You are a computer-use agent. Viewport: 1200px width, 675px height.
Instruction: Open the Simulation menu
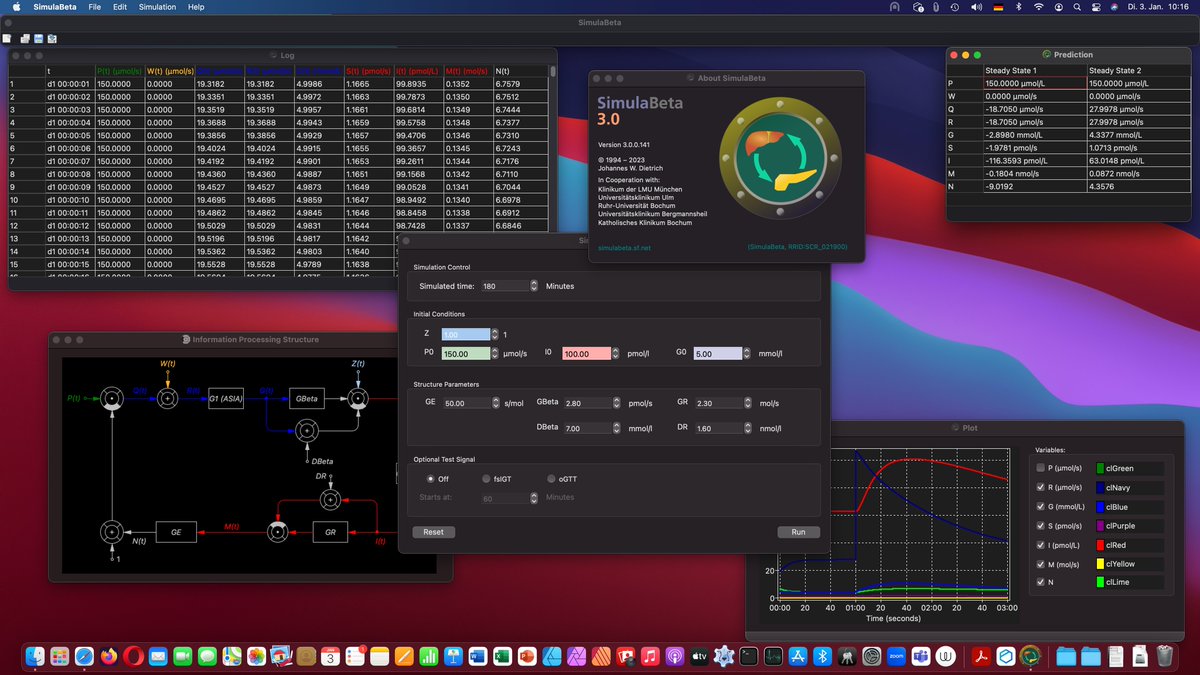(x=157, y=7)
